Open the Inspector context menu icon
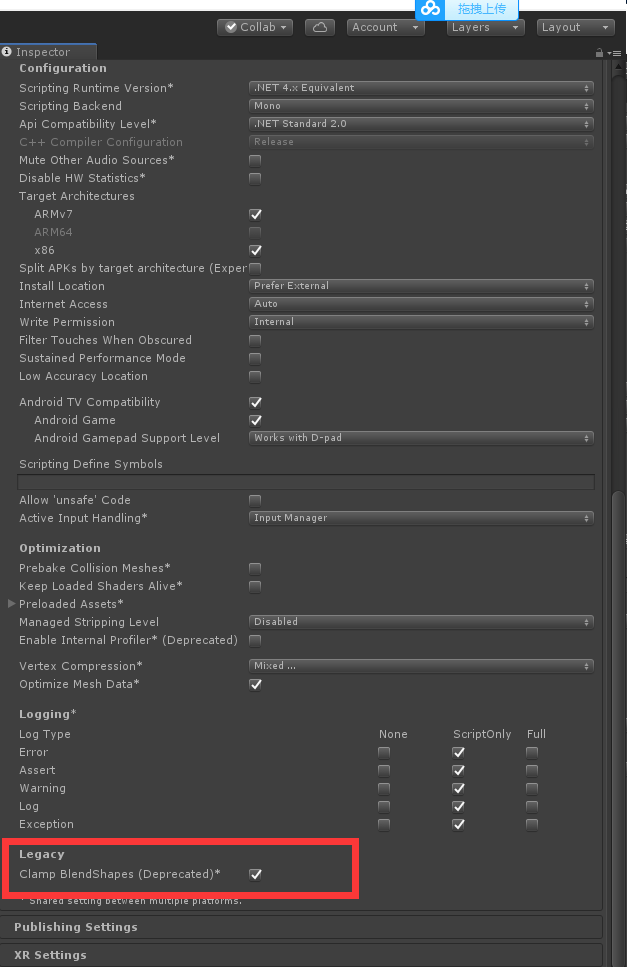 [618, 51]
